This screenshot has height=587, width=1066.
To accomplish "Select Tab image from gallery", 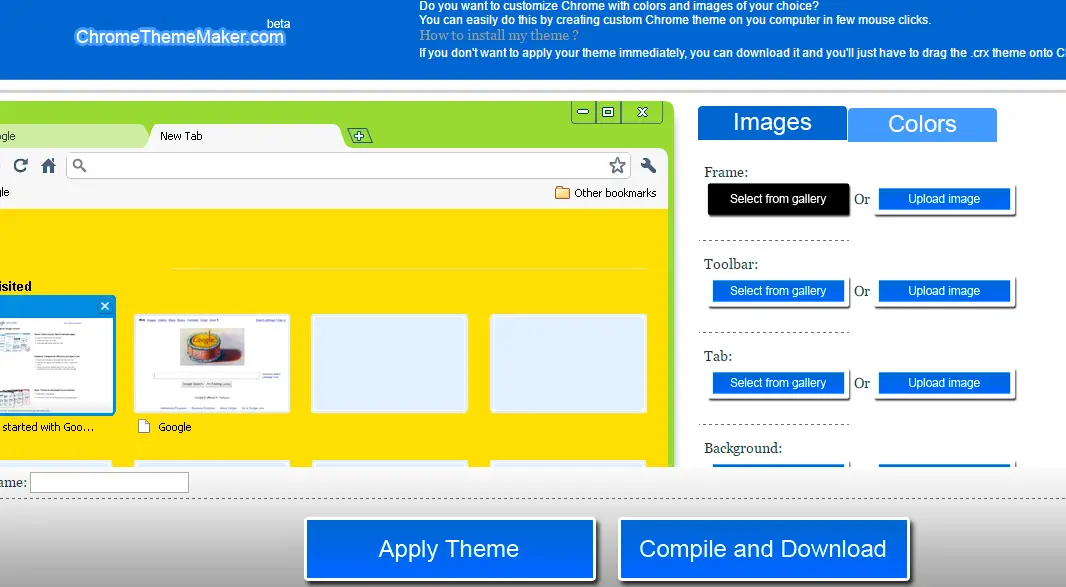I will [x=778, y=383].
